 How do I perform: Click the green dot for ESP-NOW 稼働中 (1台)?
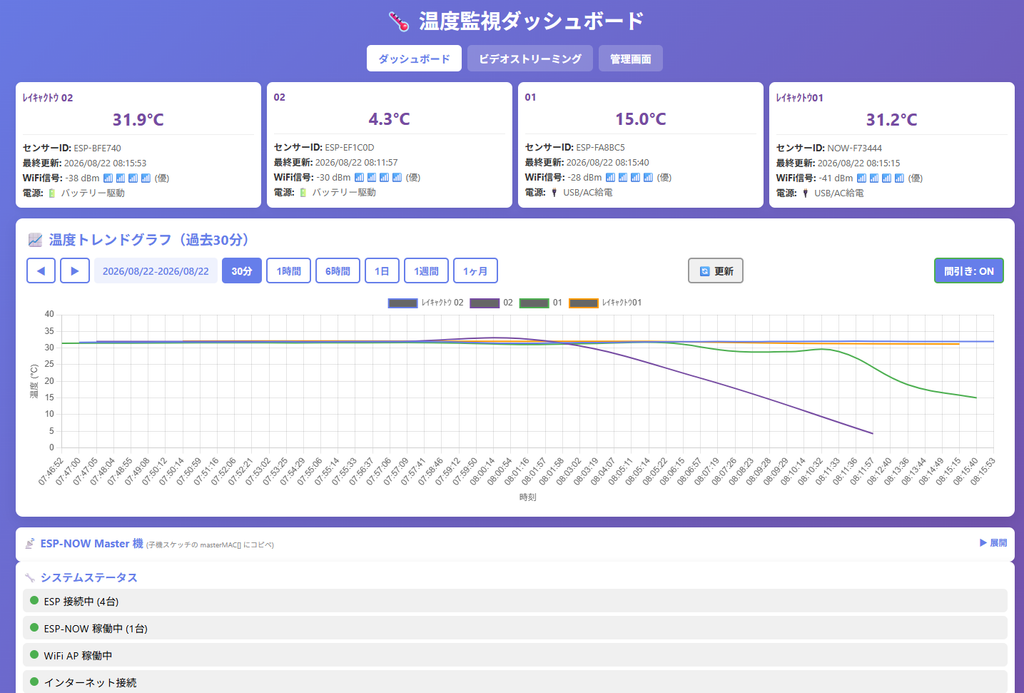click(x=35, y=628)
